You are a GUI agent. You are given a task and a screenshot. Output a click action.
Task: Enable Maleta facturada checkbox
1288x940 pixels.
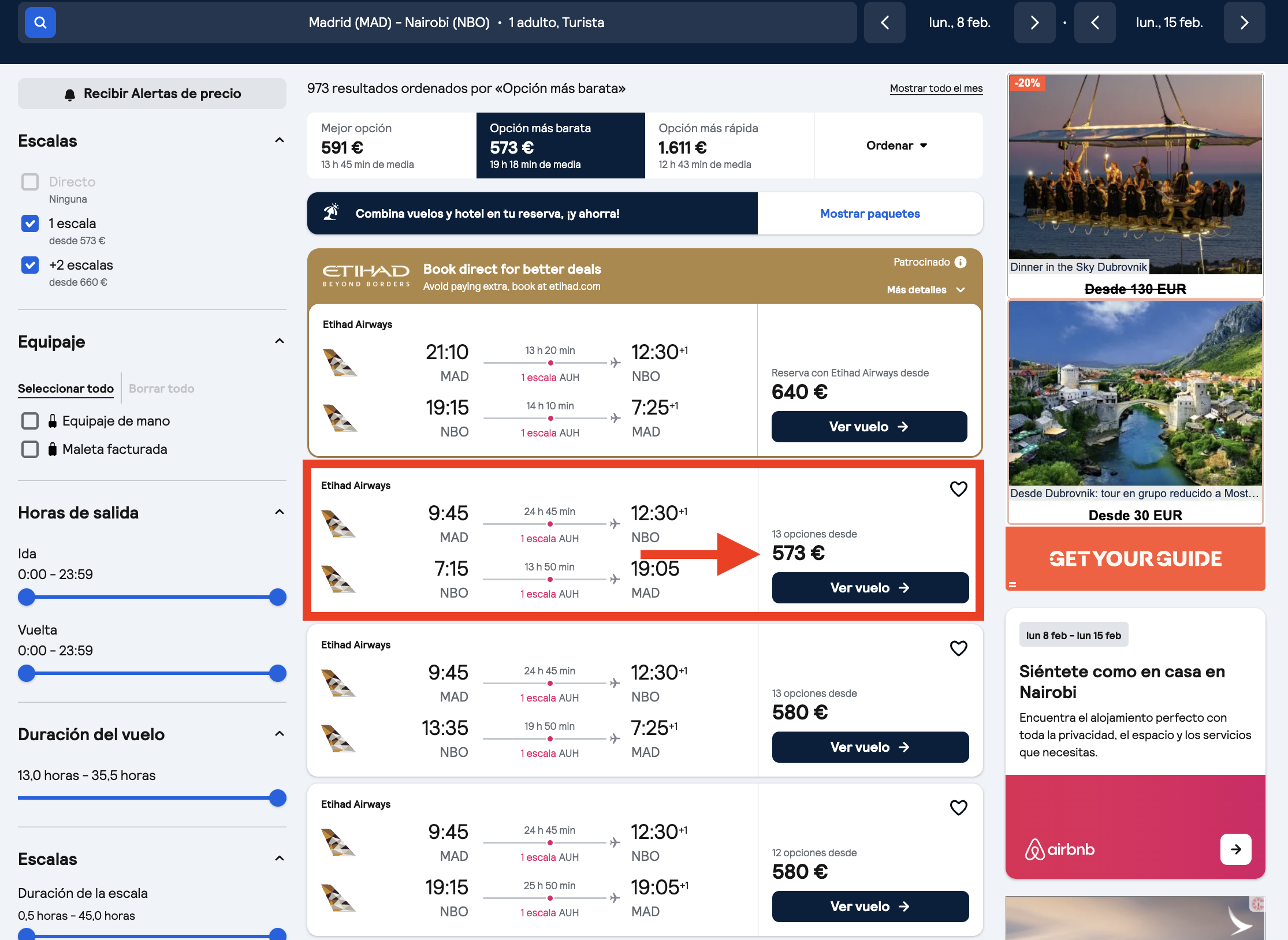30,449
